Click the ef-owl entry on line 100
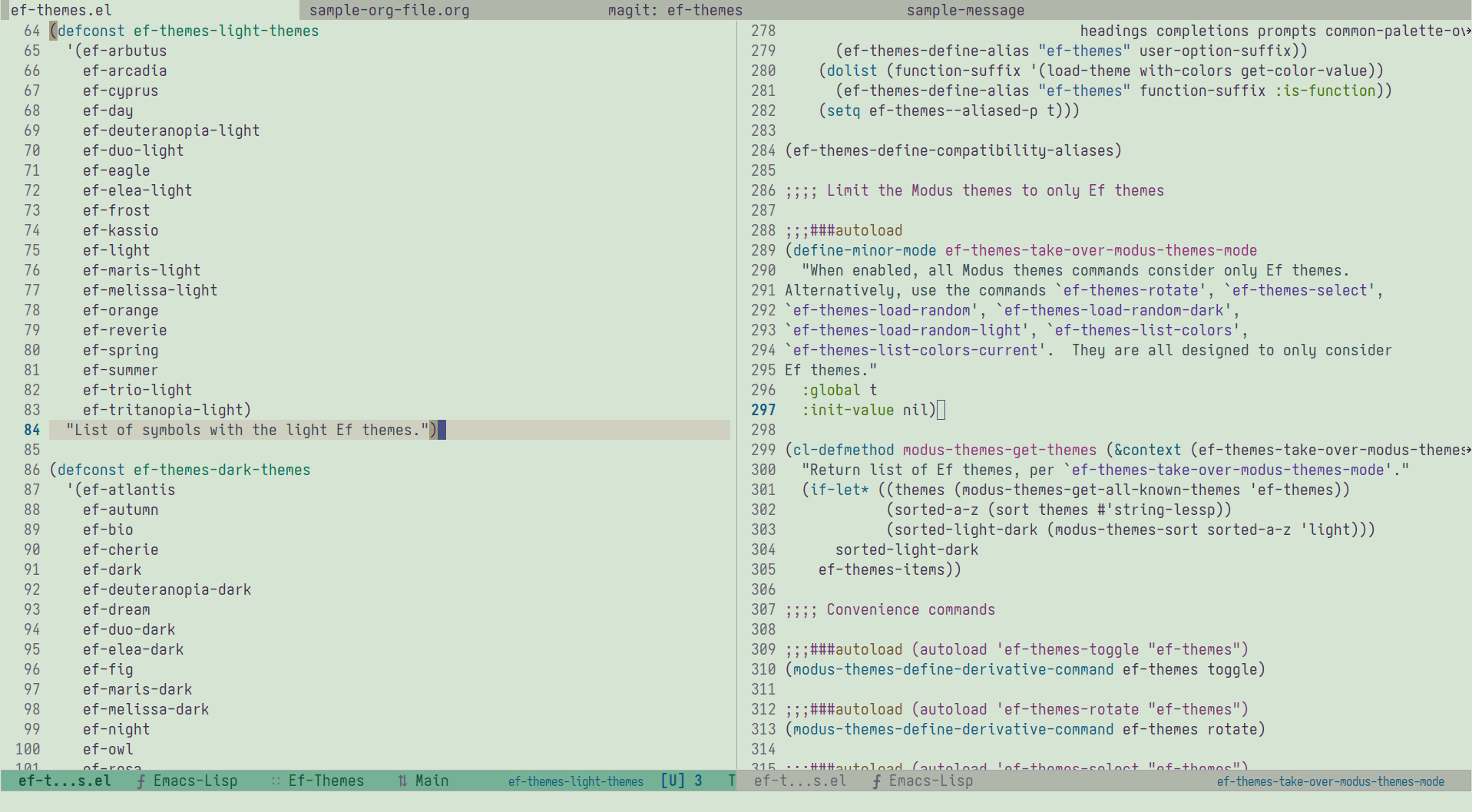Image resolution: width=1472 pixels, height=812 pixels. coord(108,749)
